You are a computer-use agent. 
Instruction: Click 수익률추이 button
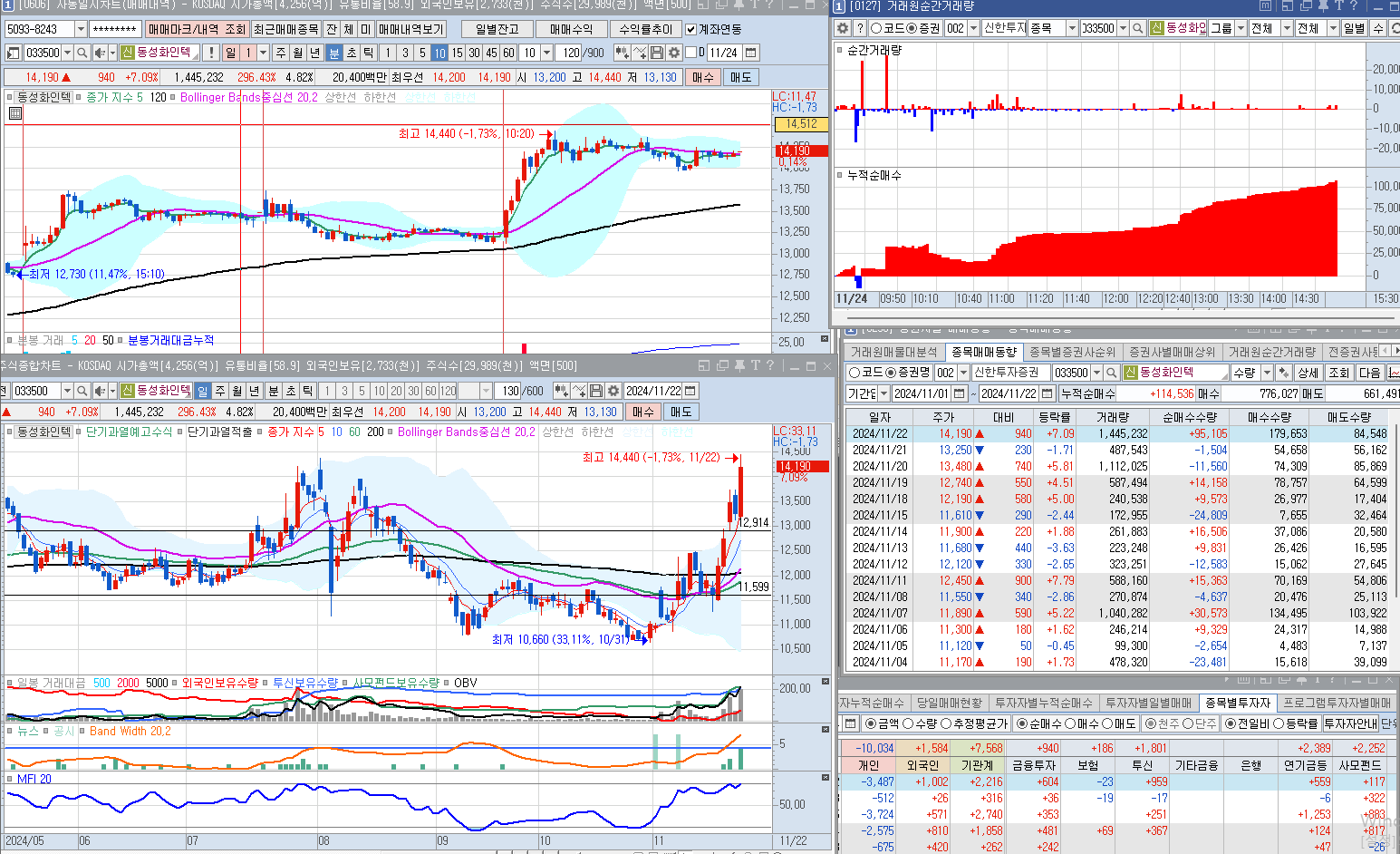pos(645,29)
